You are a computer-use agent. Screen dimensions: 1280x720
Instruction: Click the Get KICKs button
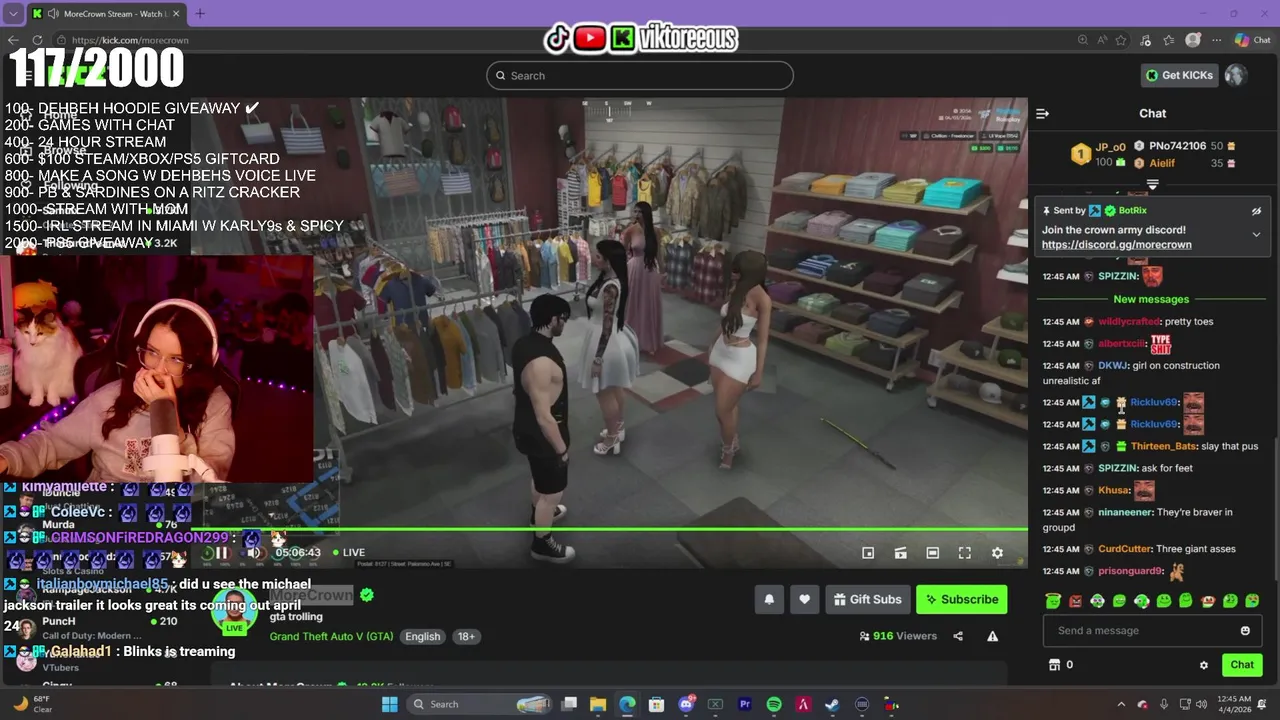1180,75
